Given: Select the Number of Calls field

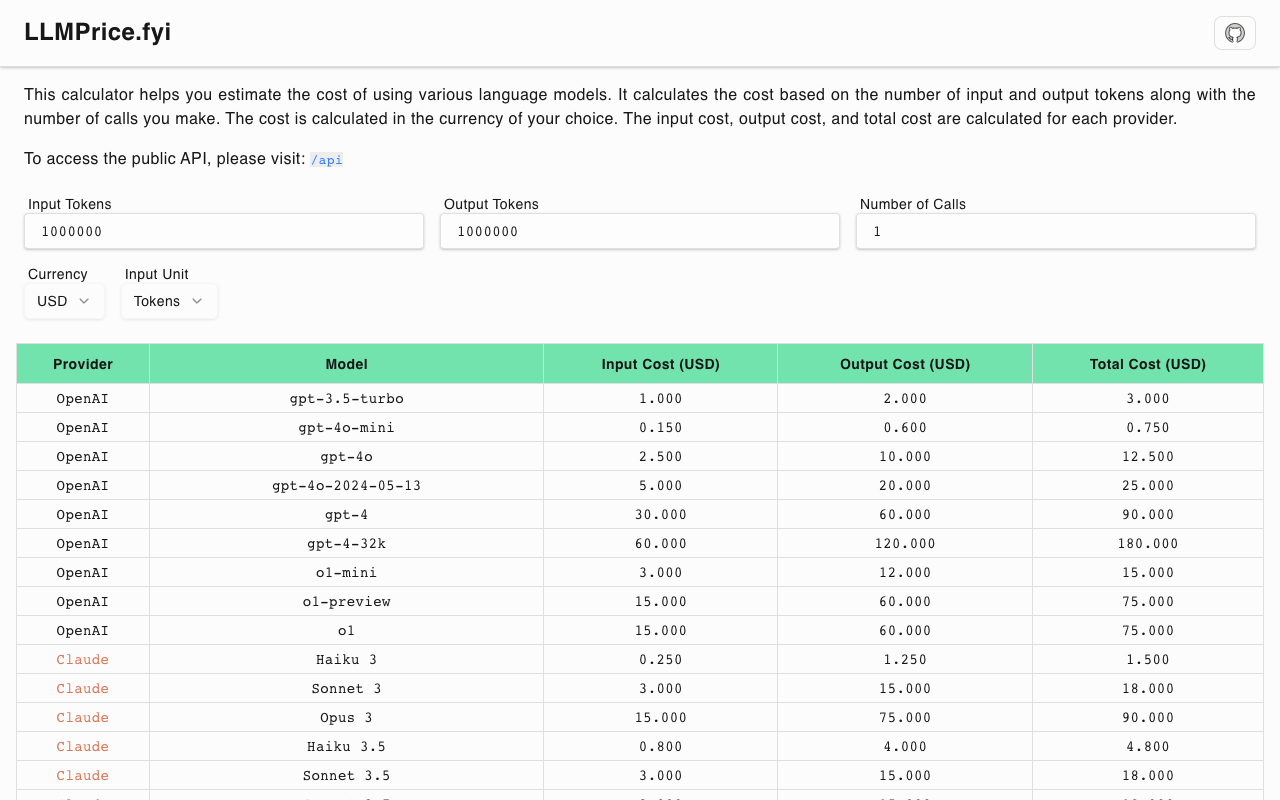Looking at the screenshot, I should (x=1055, y=231).
